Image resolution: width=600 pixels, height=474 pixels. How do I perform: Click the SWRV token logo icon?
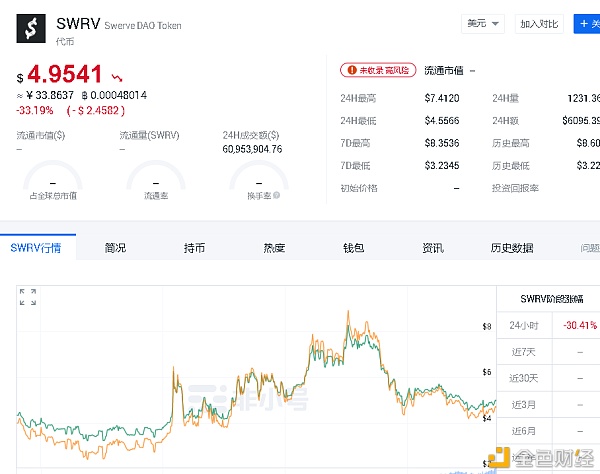point(31,28)
